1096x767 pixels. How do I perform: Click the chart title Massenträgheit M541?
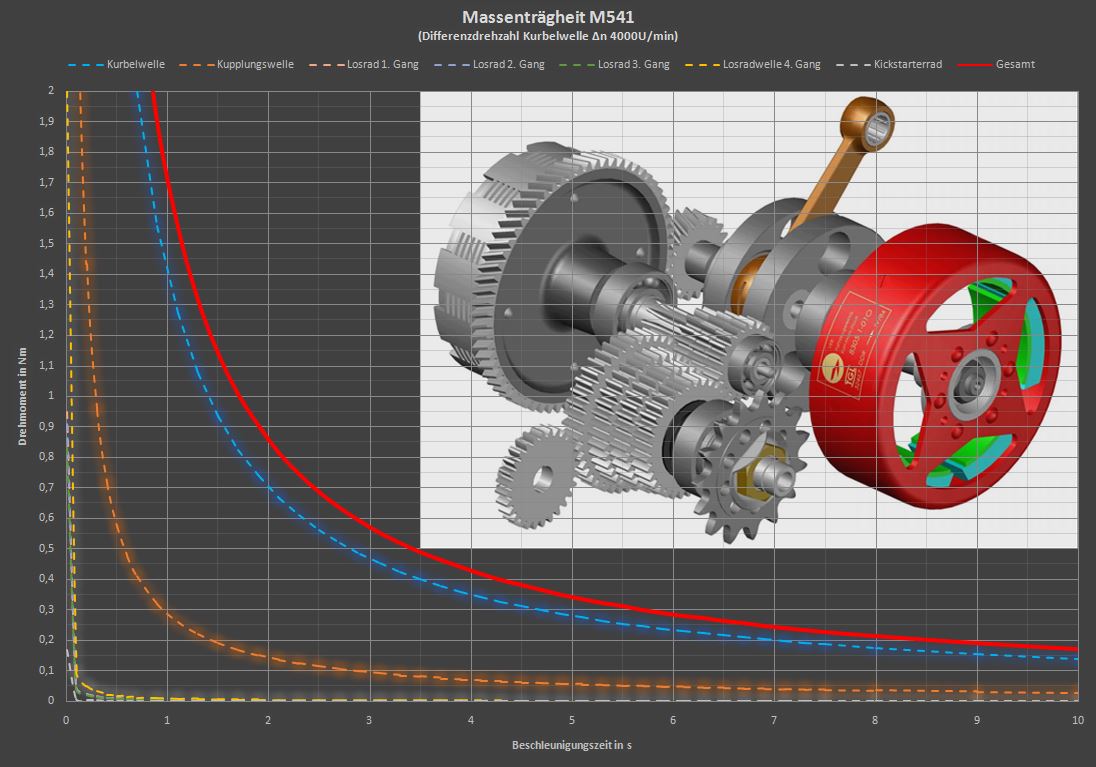[547, 17]
